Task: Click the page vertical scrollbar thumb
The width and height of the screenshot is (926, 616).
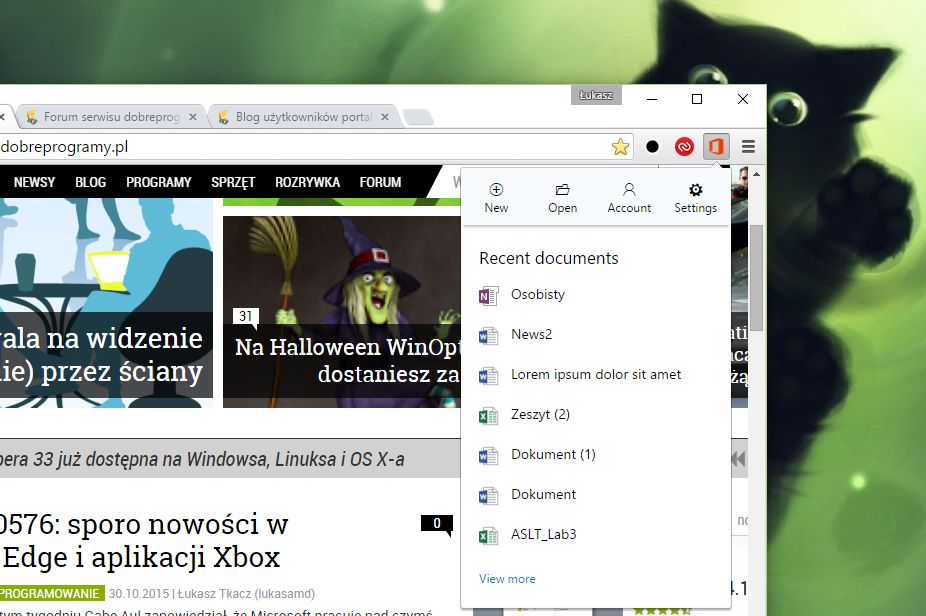Action: [x=756, y=278]
